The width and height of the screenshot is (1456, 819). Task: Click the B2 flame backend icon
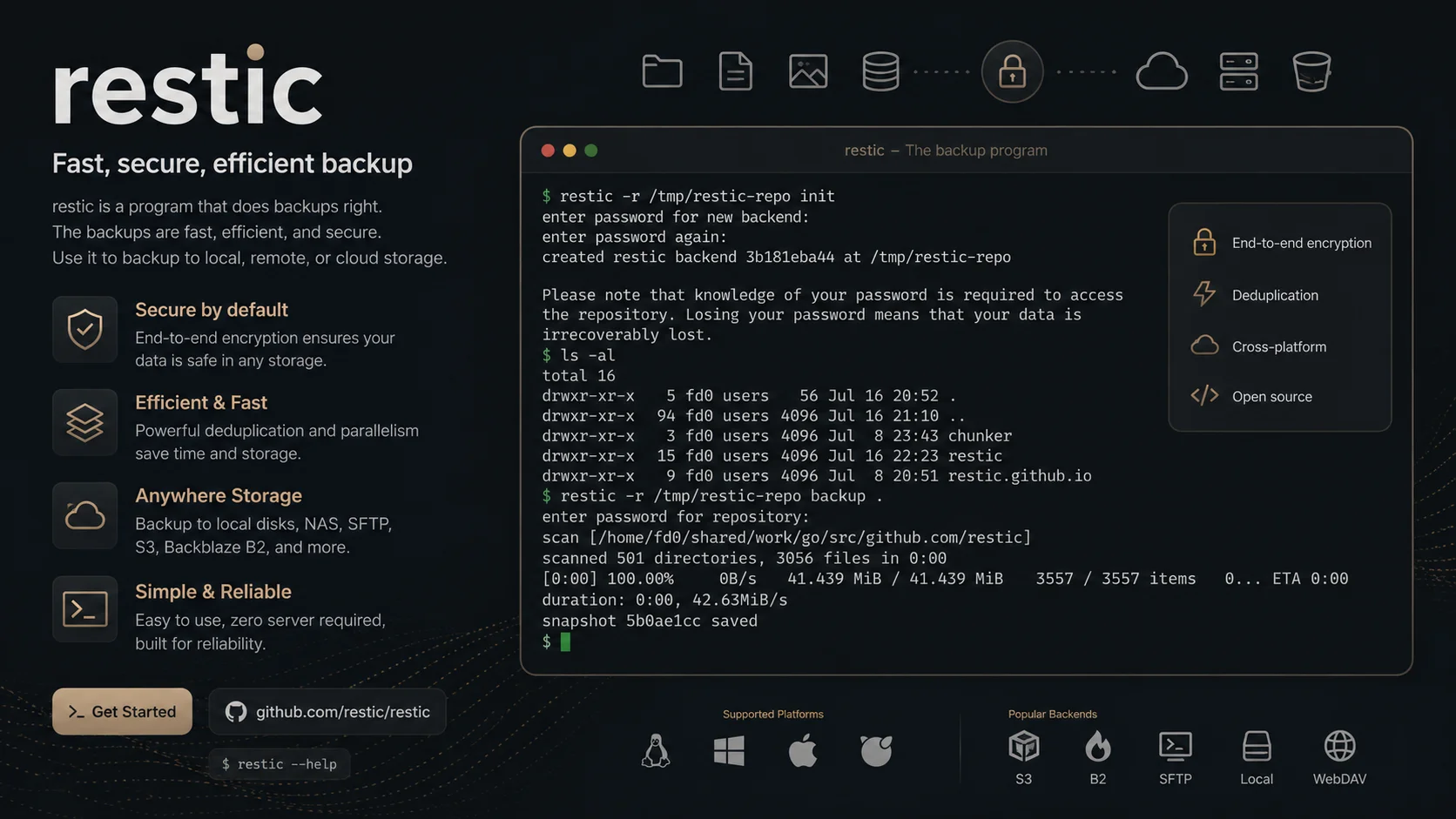coord(1098,746)
